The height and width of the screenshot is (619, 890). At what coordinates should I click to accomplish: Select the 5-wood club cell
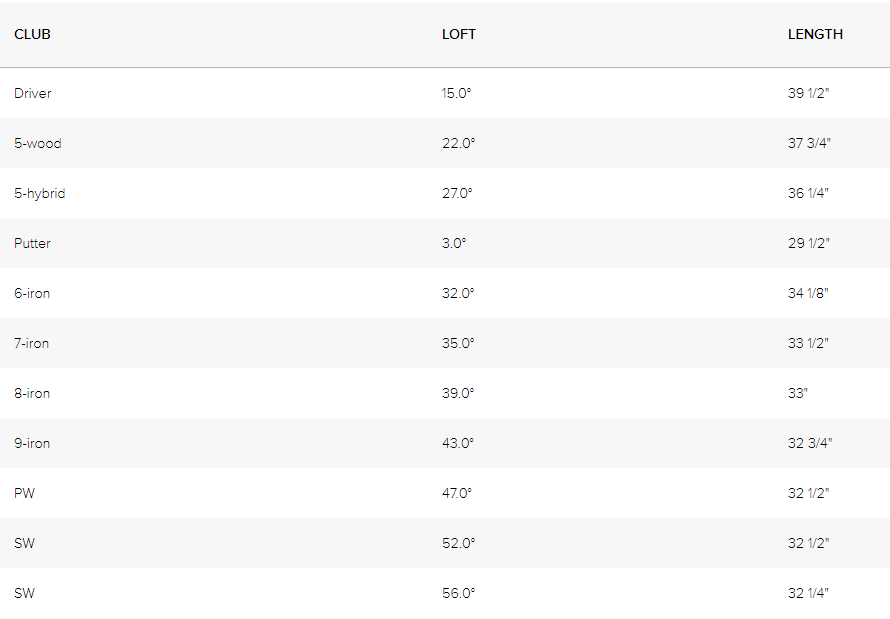(38, 144)
